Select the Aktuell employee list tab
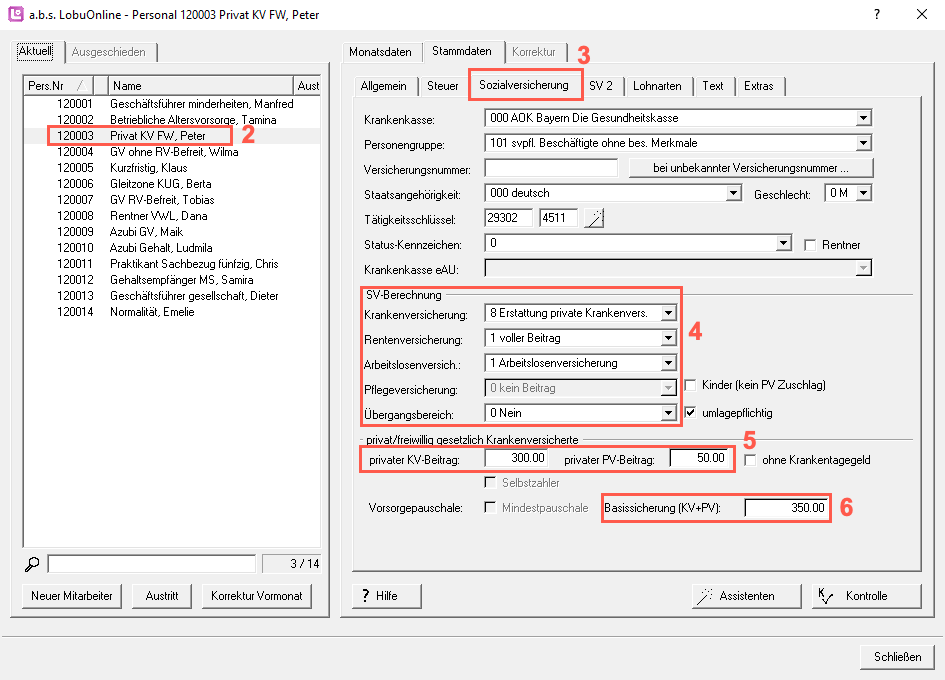The width and height of the screenshot is (945, 680). pyautogui.click(x=35, y=51)
